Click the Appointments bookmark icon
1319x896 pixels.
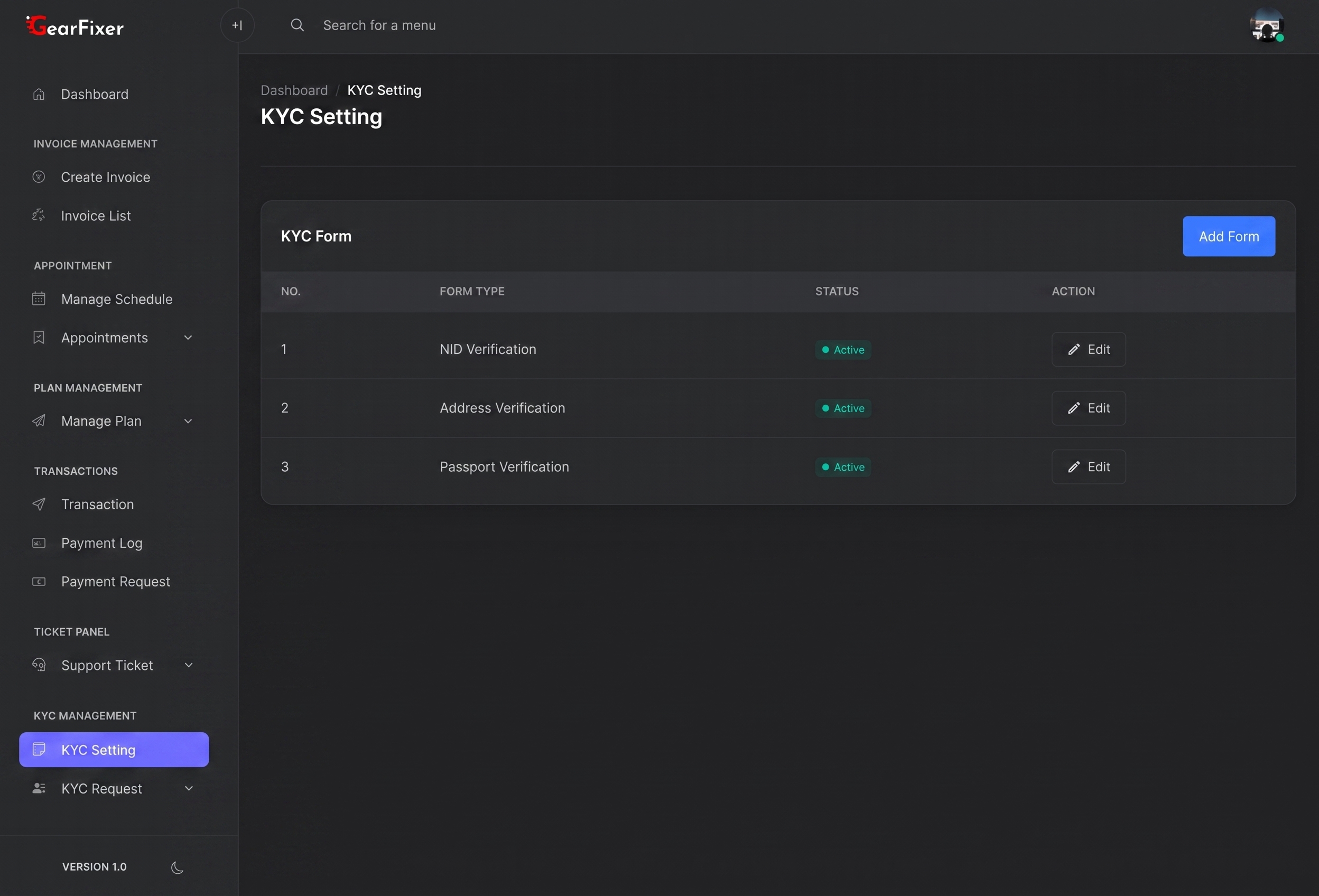point(39,338)
